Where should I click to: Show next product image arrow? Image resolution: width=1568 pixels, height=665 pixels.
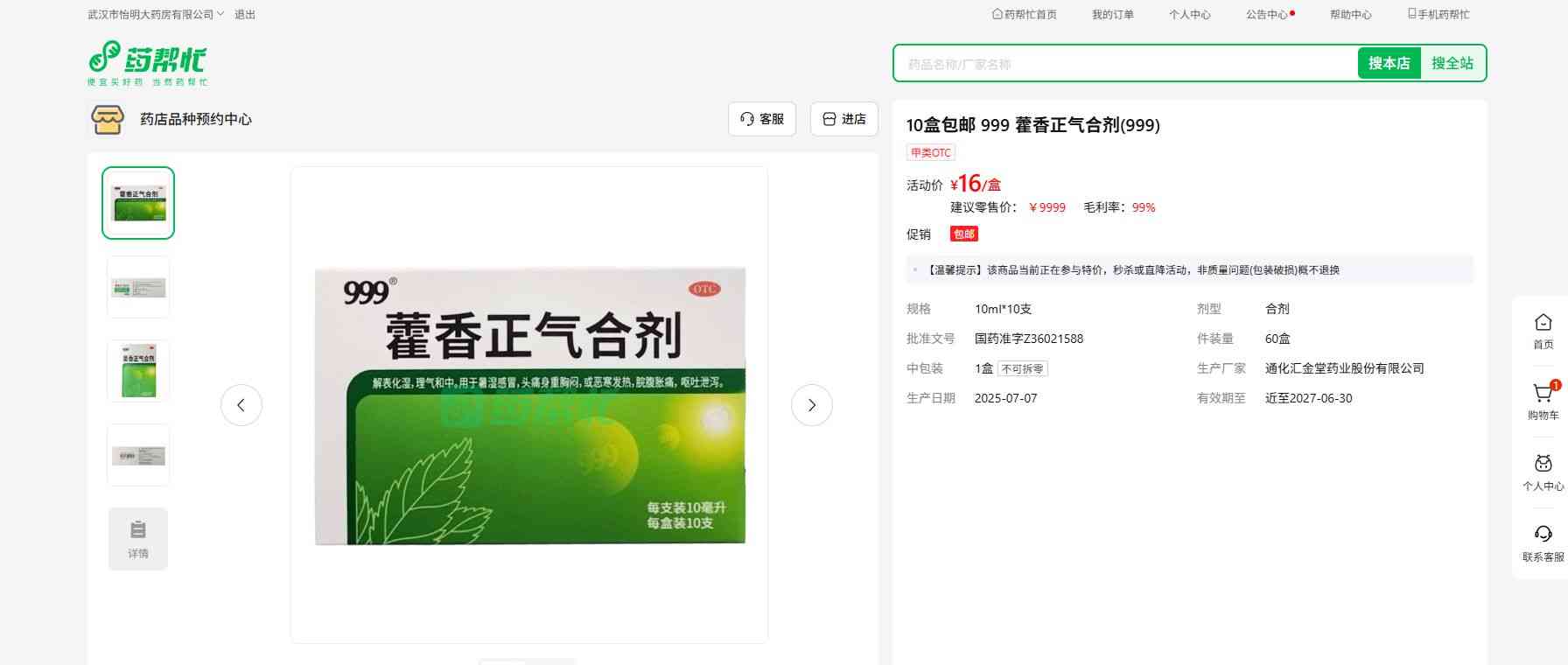click(811, 405)
